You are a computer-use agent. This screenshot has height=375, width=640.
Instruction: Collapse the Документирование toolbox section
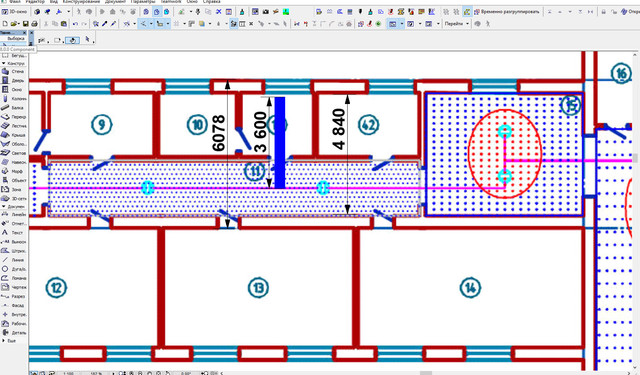point(13,207)
